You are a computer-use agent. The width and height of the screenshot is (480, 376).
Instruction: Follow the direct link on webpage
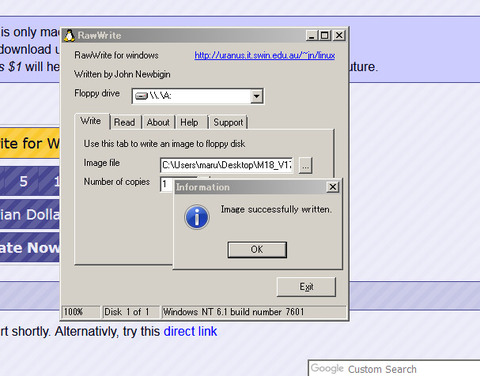(190, 331)
